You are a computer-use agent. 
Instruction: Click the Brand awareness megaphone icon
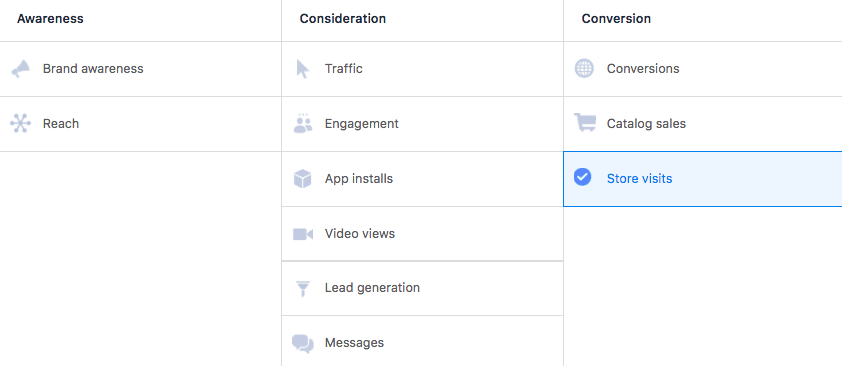(x=20, y=69)
